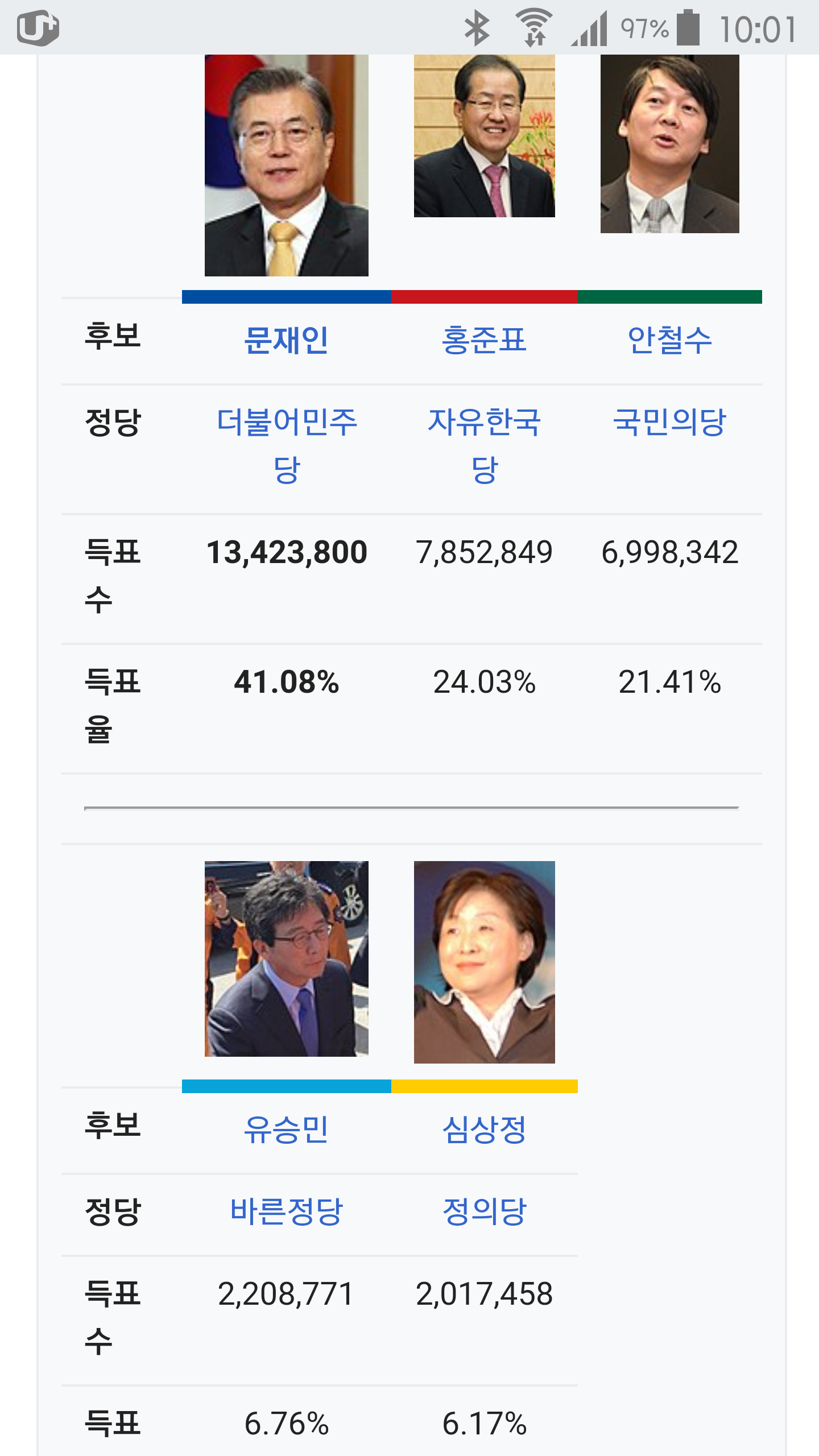
Task: Tap the 10:01 clock in status bar
Action: 758,29
